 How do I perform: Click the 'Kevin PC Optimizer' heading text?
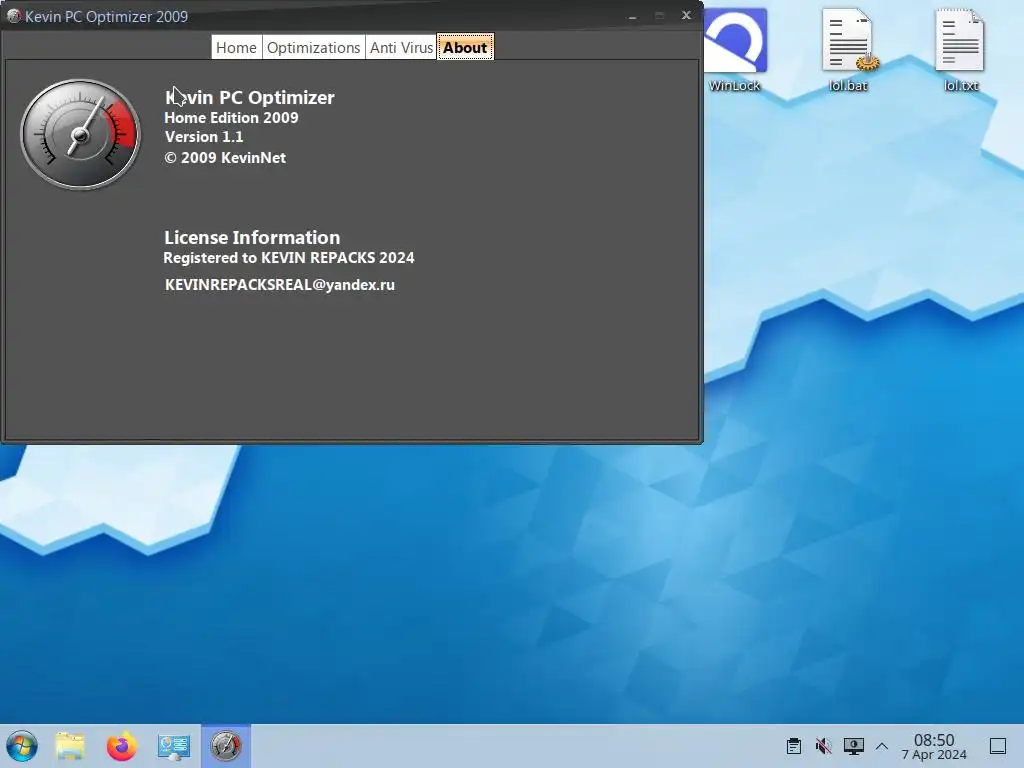250,97
